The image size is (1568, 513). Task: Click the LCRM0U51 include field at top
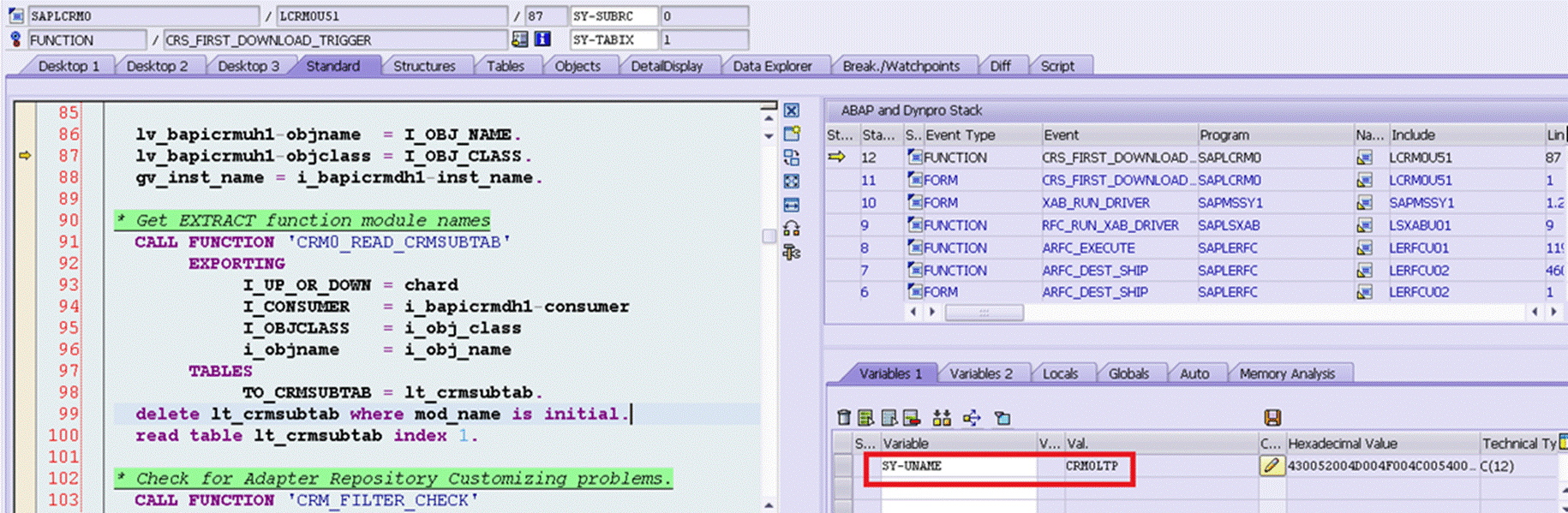(x=392, y=15)
